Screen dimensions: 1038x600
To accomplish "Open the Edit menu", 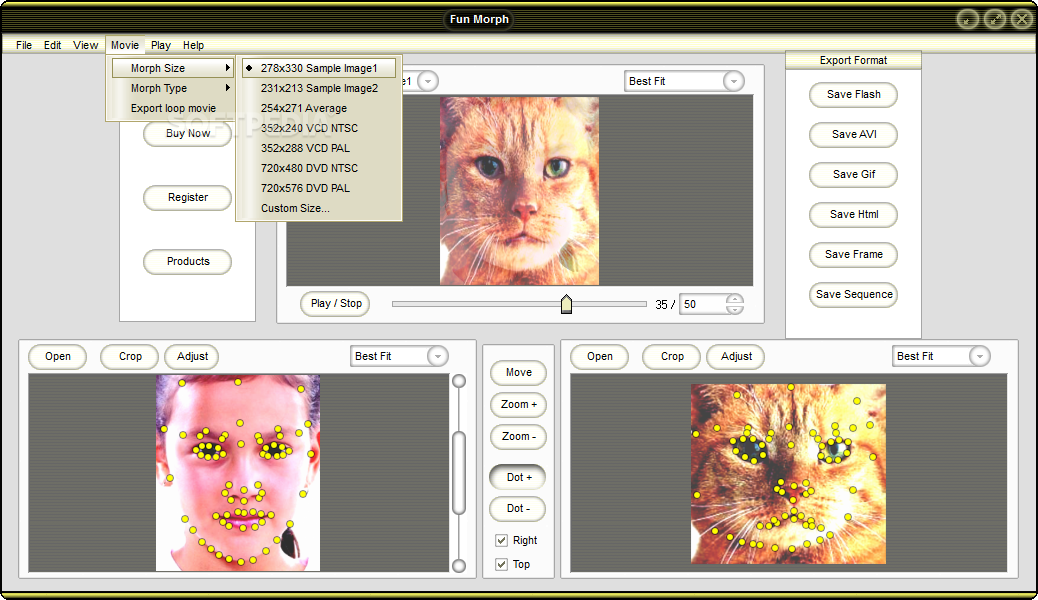I will point(52,45).
